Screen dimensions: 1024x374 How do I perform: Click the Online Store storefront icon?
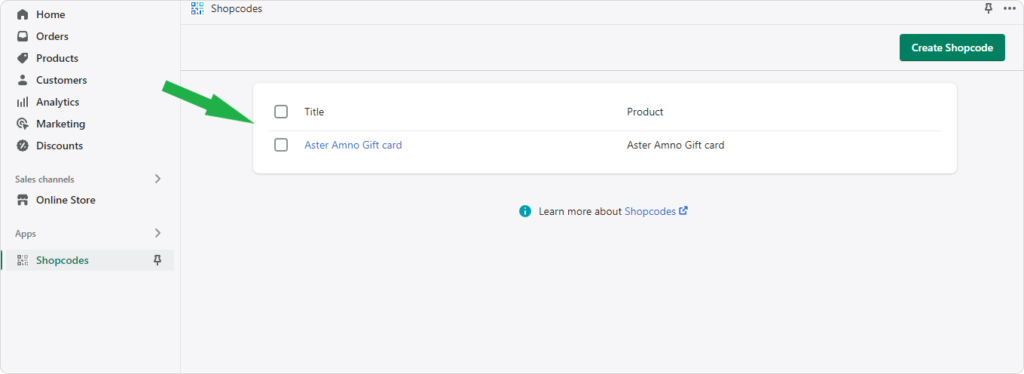(x=23, y=200)
